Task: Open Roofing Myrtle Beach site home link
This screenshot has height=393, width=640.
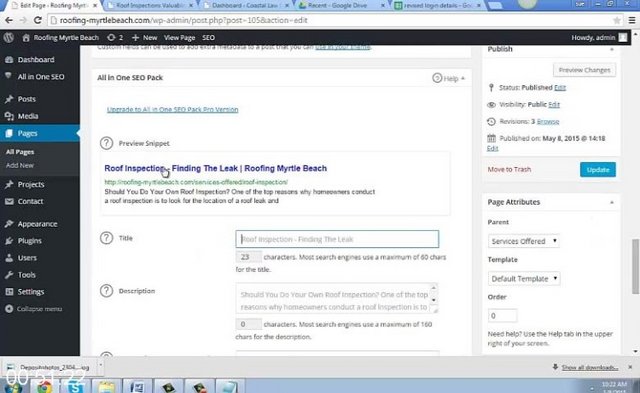Action: click(60, 38)
